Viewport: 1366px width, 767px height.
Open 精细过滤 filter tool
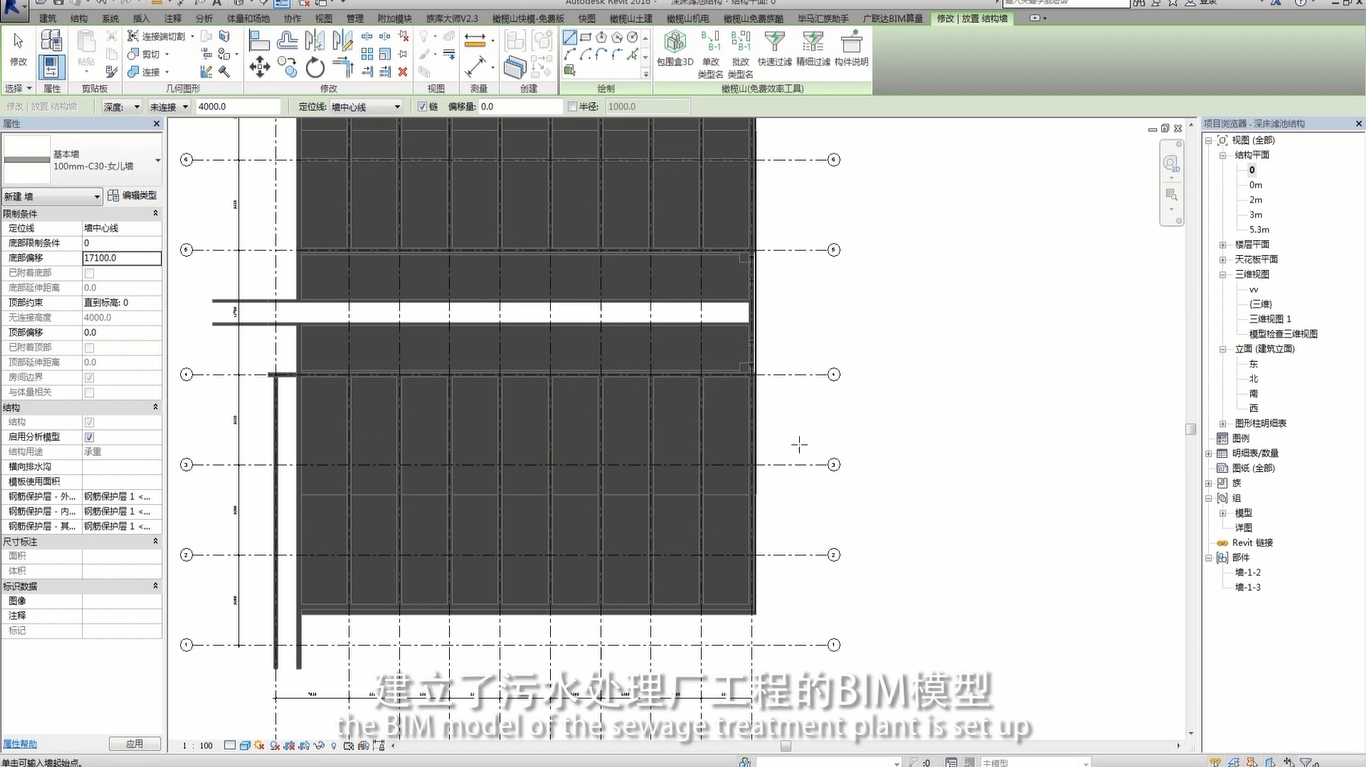pos(814,48)
